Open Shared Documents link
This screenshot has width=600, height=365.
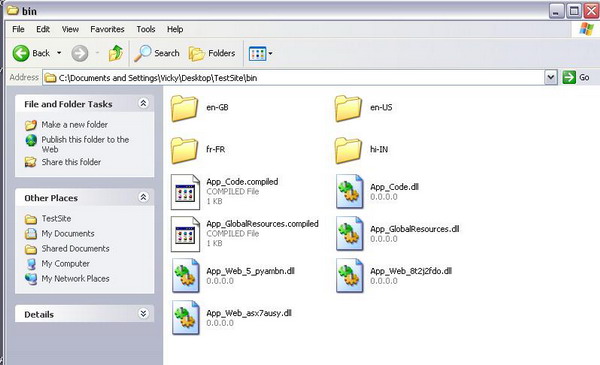coord(75,248)
